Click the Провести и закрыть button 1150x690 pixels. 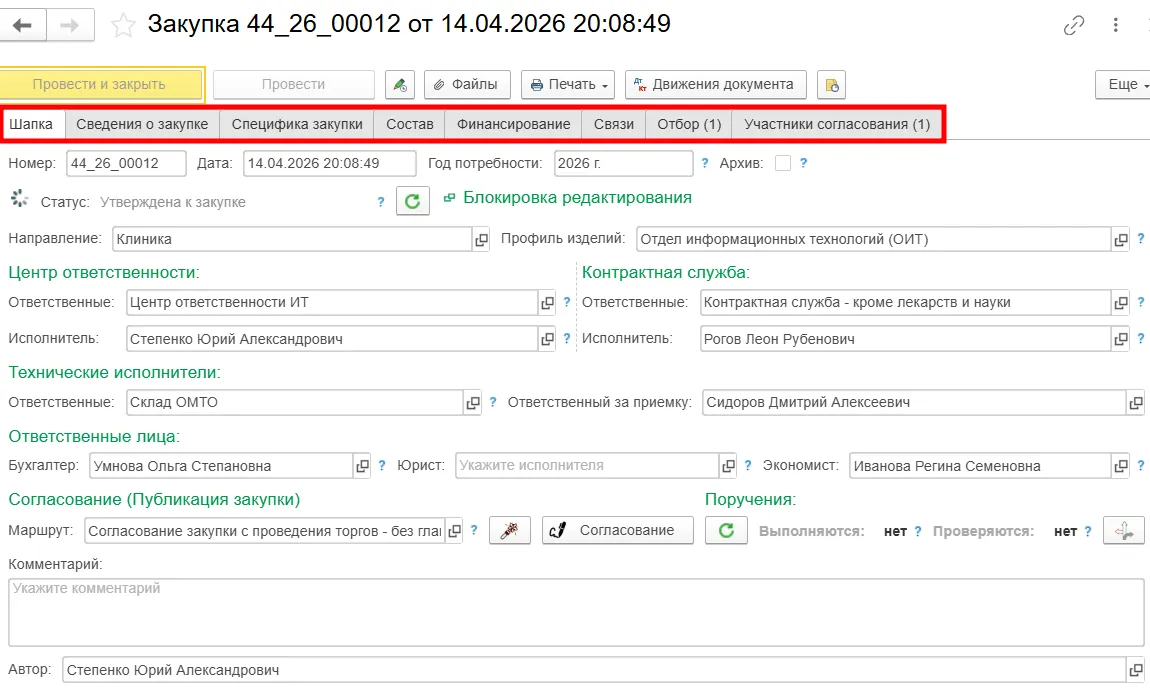pos(100,84)
